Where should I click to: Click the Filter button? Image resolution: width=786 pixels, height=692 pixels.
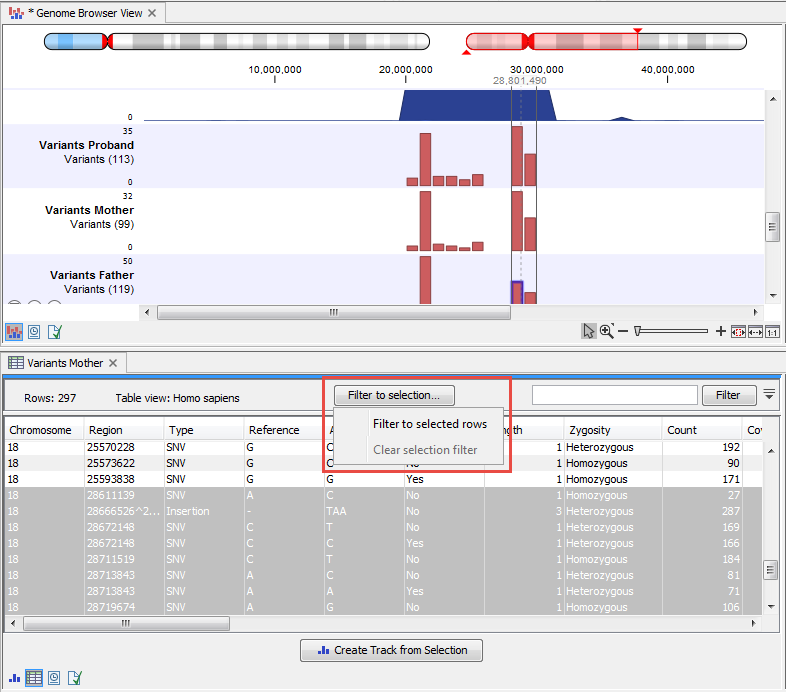728,395
